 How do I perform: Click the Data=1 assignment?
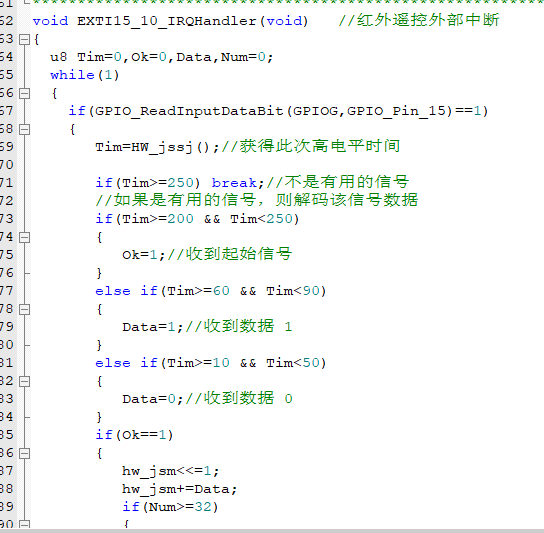tap(153, 327)
